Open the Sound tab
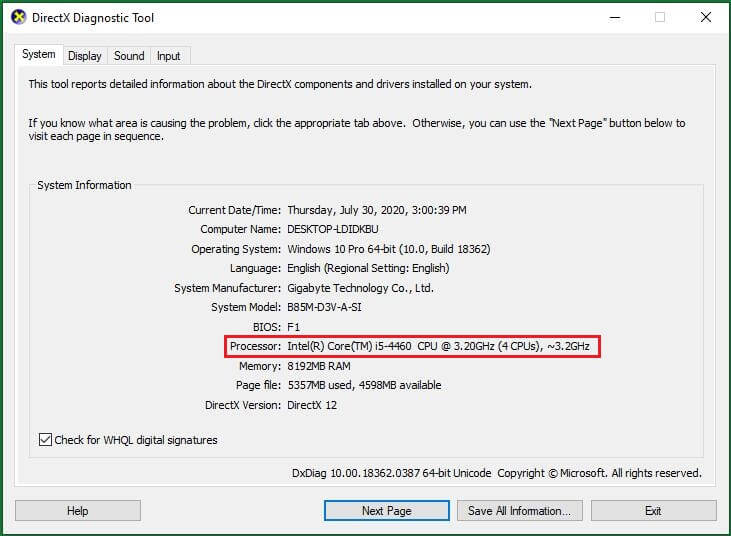This screenshot has width=731, height=536. pyautogui.click(x=129, y=56)
